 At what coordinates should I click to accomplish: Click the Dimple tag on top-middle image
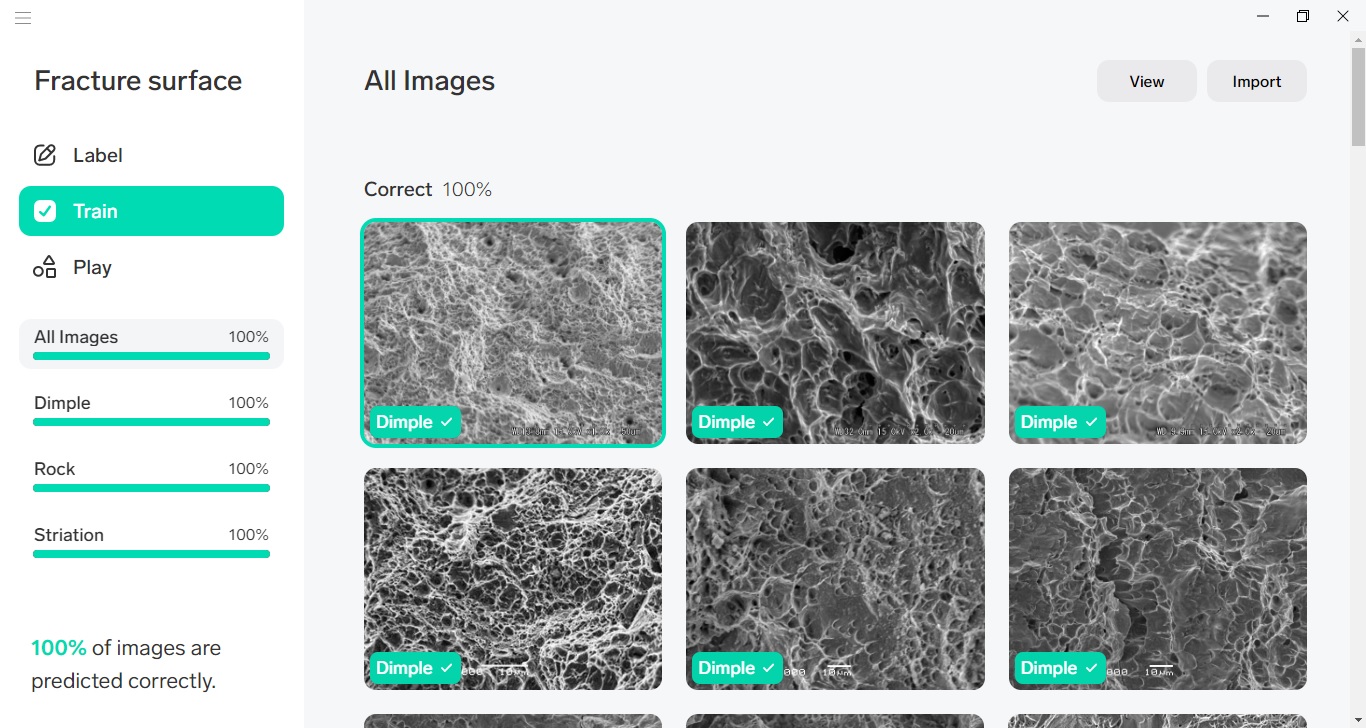737,422
